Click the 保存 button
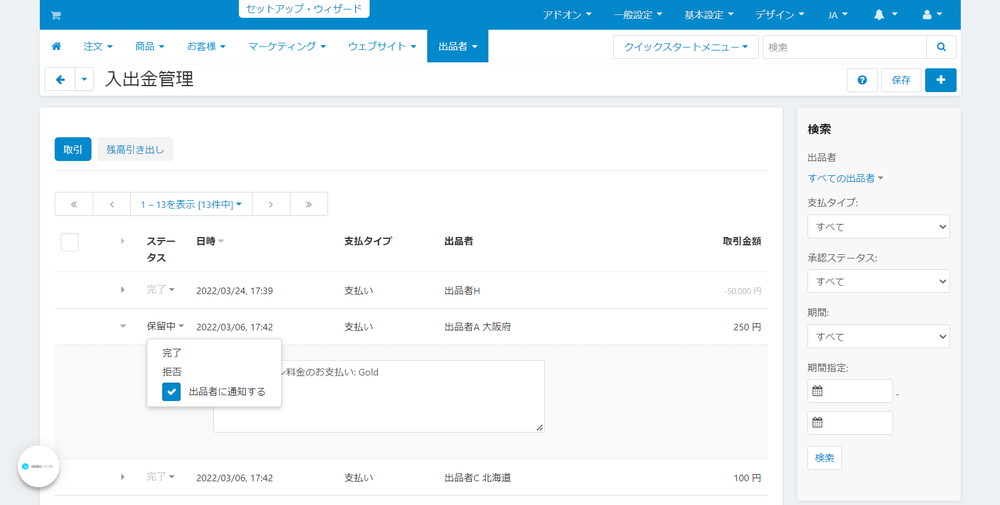Image resolution: width=1000 pixels, height=505 pixels. point(901,80)
